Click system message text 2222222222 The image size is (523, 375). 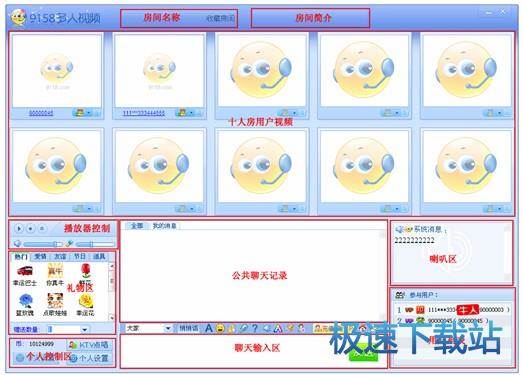(x=414, y=240)
